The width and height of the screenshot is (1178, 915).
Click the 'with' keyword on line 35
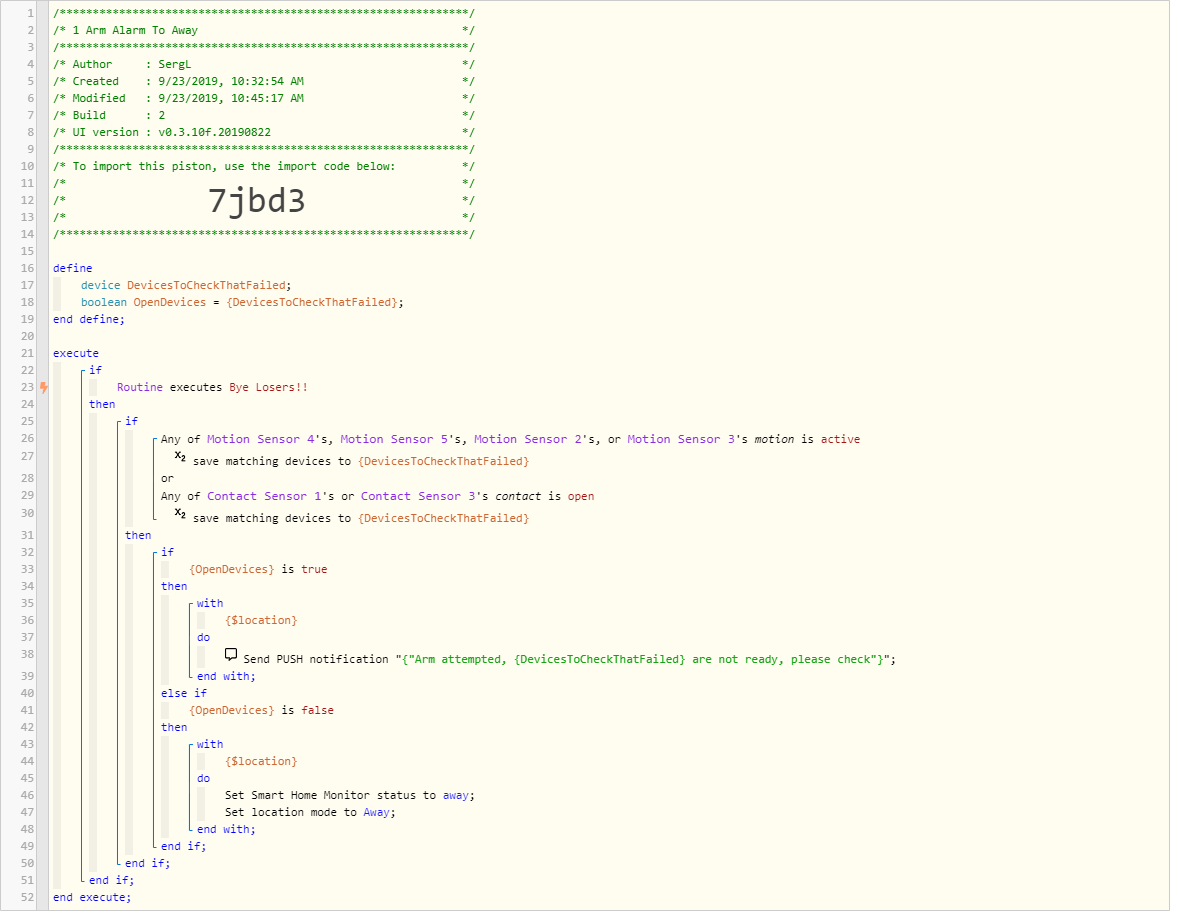[210, 604]
